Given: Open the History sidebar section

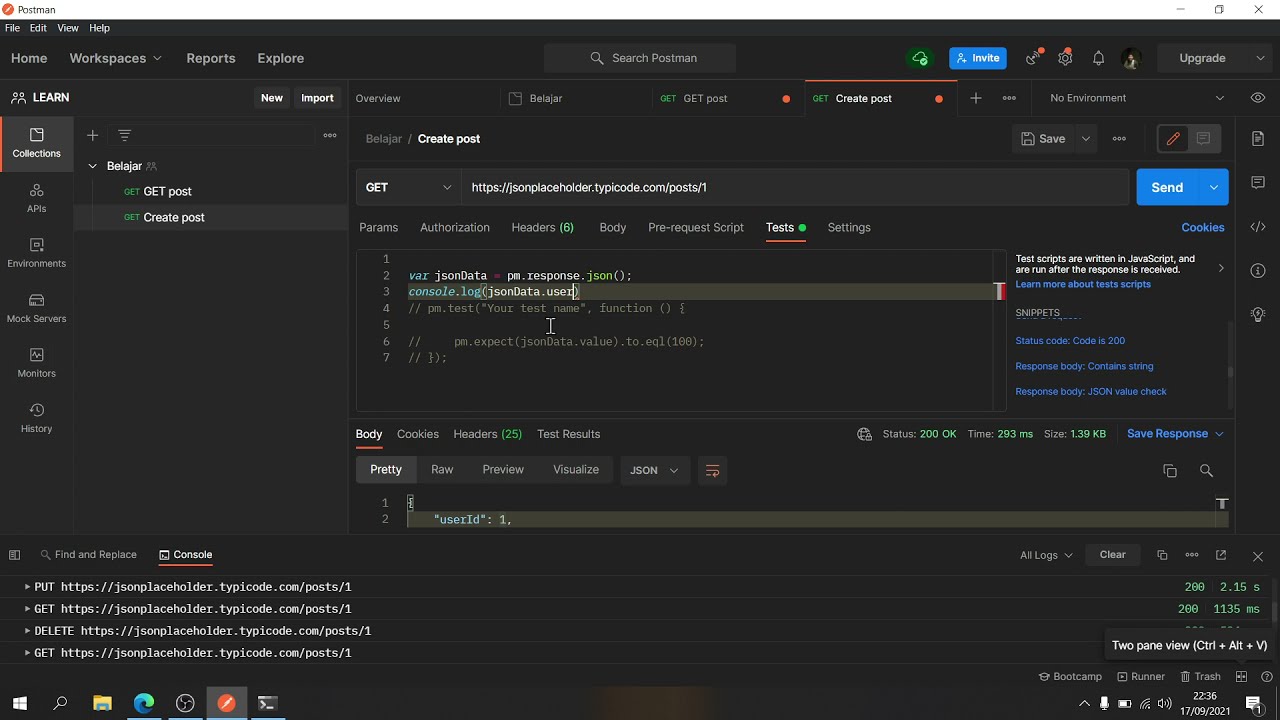Looking at the screenshot, I should point(36,418).
